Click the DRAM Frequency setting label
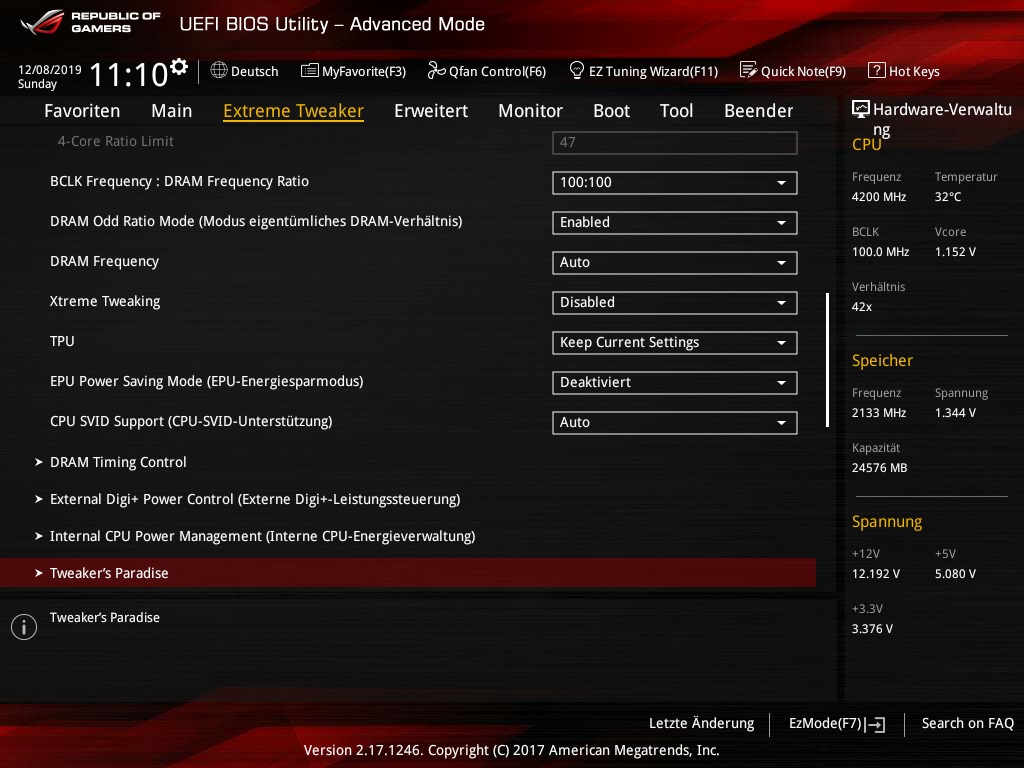This screenshot has height=768, width=1024. point(104,261)
